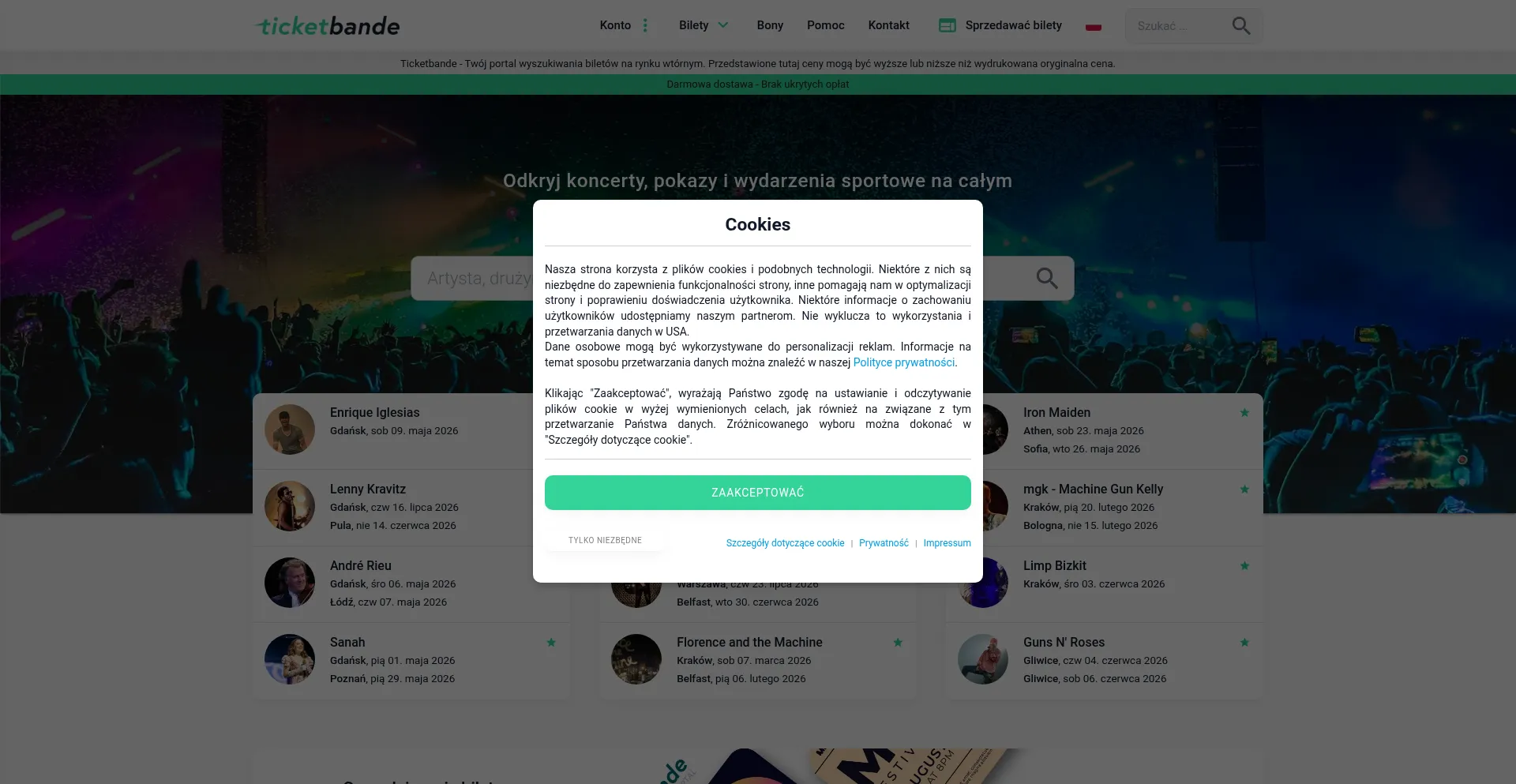Expand the Bilety dropdown chevron

(x=723, y=25)
